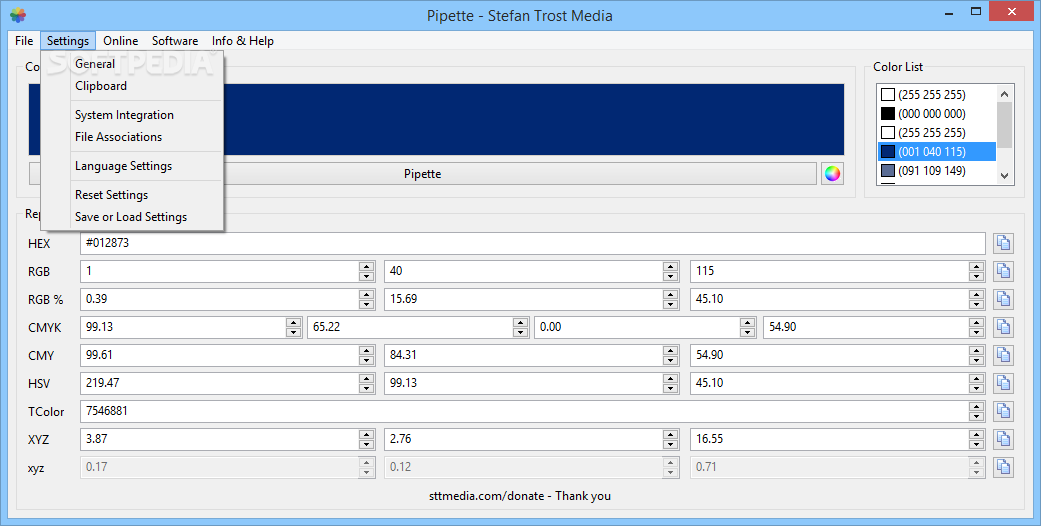
Task: Copy the CMYK row values
Action: point(1003,327)
